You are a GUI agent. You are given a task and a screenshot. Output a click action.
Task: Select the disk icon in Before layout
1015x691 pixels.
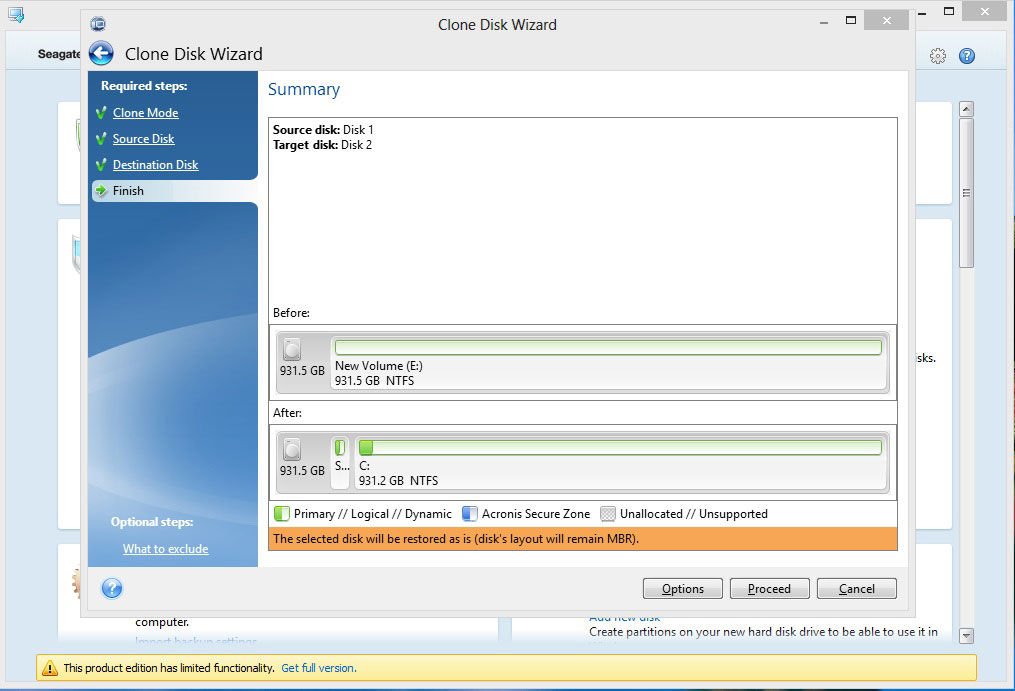point(292,350)
